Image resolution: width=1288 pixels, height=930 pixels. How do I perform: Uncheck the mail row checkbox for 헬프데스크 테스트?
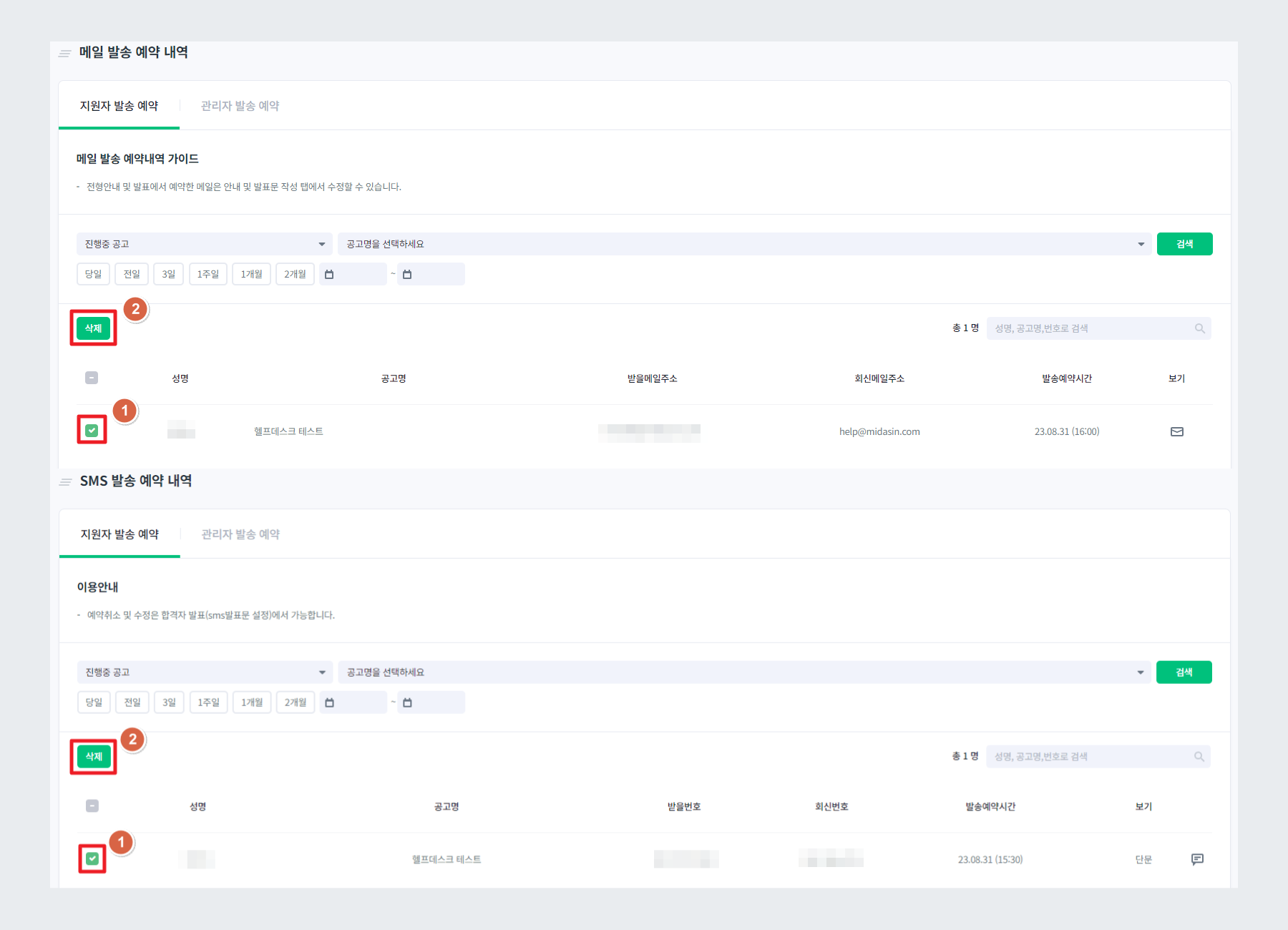(92, 430)
